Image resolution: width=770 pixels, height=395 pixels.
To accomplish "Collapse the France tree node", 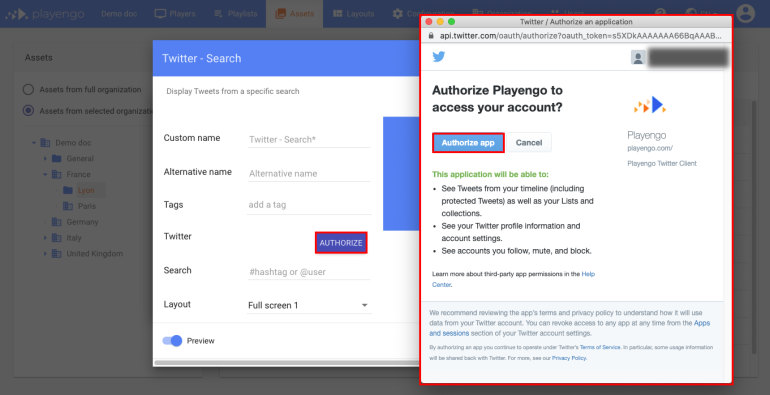I will click(45, 174).
